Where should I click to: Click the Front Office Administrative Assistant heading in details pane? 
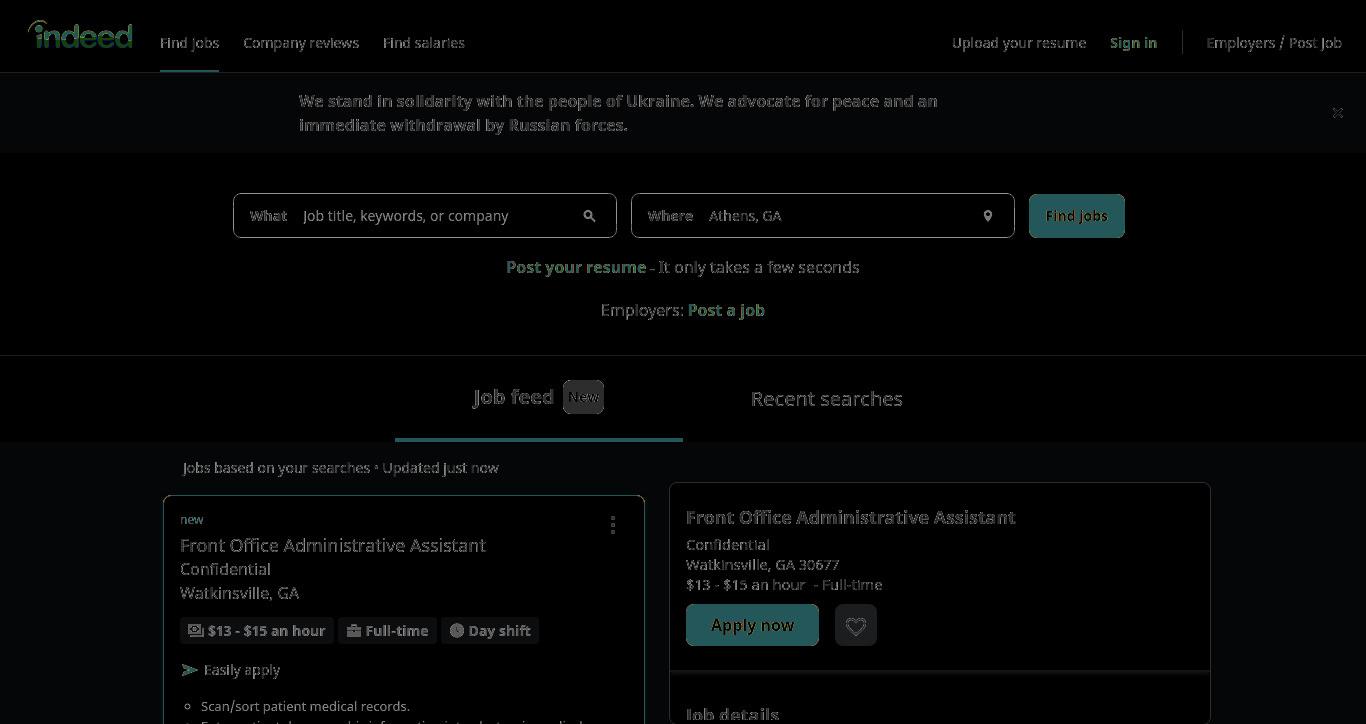(851, 517)
